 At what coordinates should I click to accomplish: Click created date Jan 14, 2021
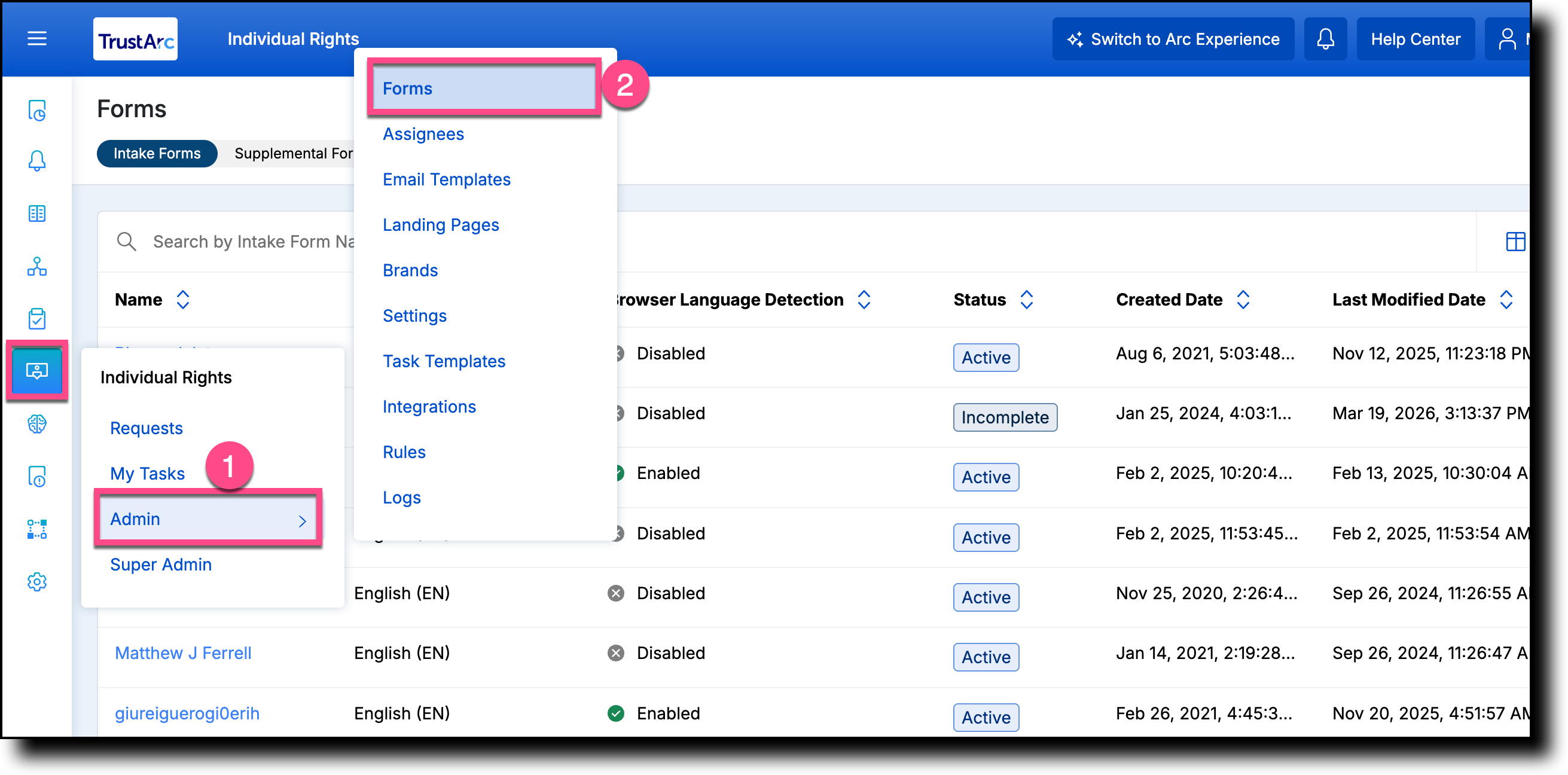pyautogui.click(x=1204, y=653)
